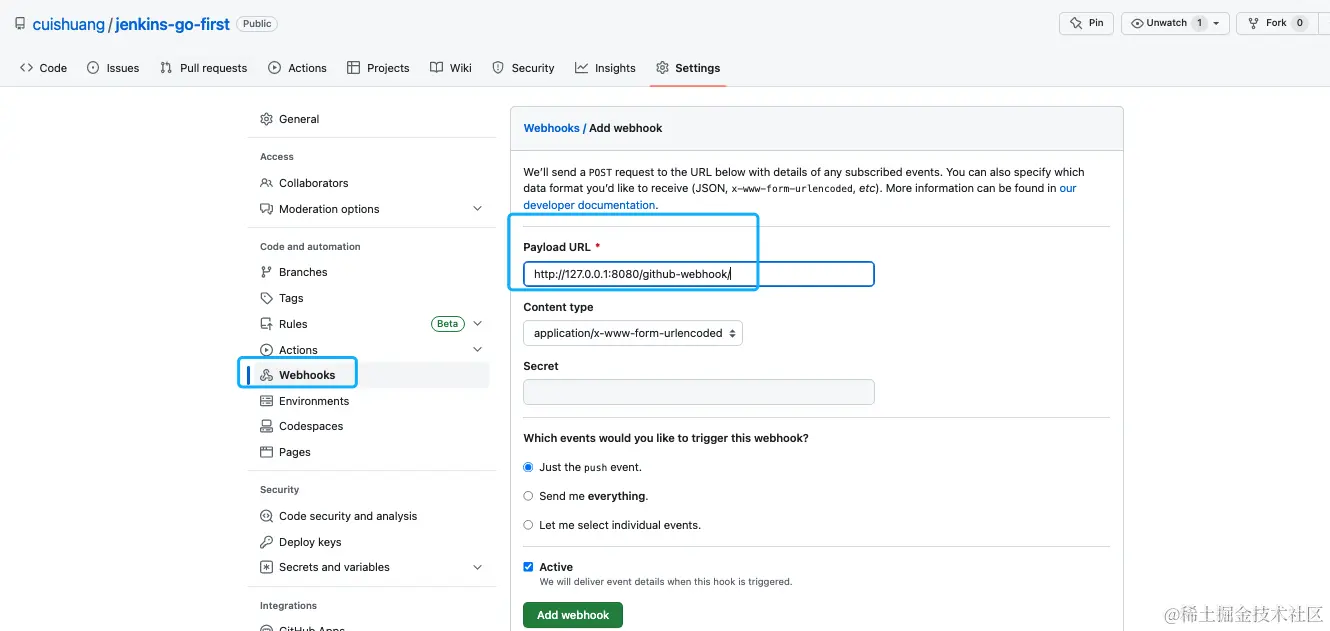This screenshot has width=1330, height=631.
Task: Expand the Rules chevron
Action: click(x=477, y=324)
